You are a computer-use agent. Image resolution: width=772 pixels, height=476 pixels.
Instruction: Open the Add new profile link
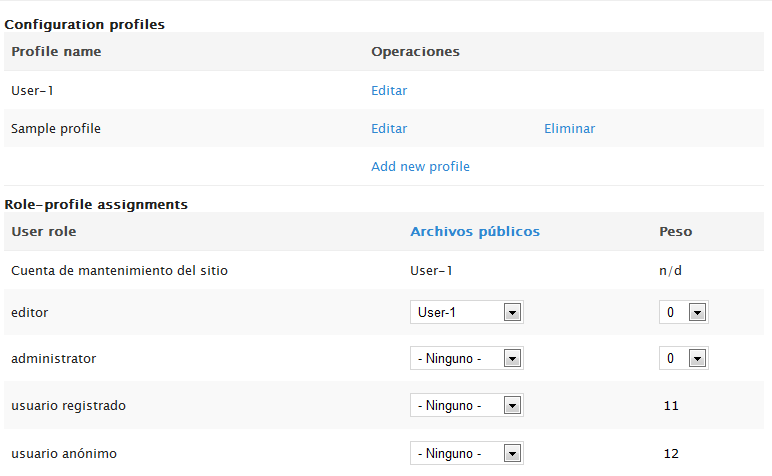point(420,166)
